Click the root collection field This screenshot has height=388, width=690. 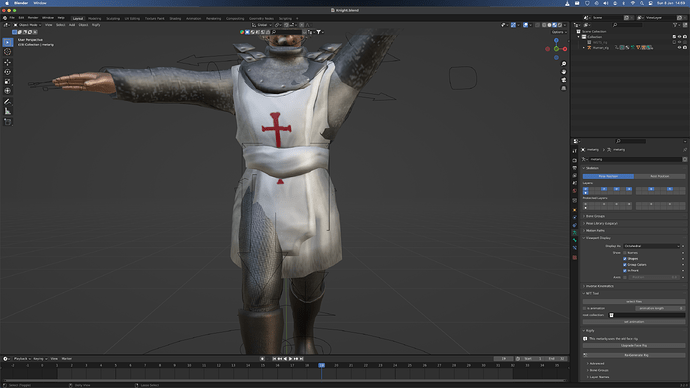(x=646, y=315)
